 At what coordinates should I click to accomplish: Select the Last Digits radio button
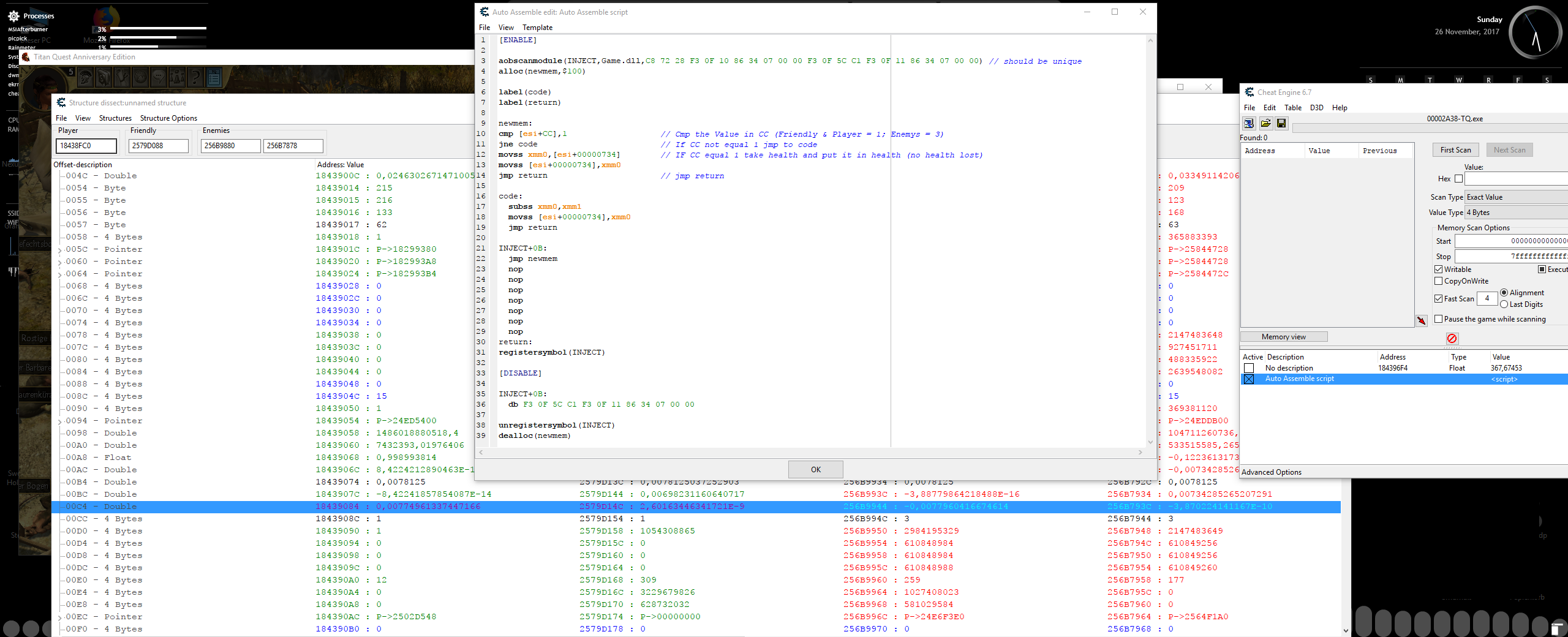click(x=1504, y=304)
